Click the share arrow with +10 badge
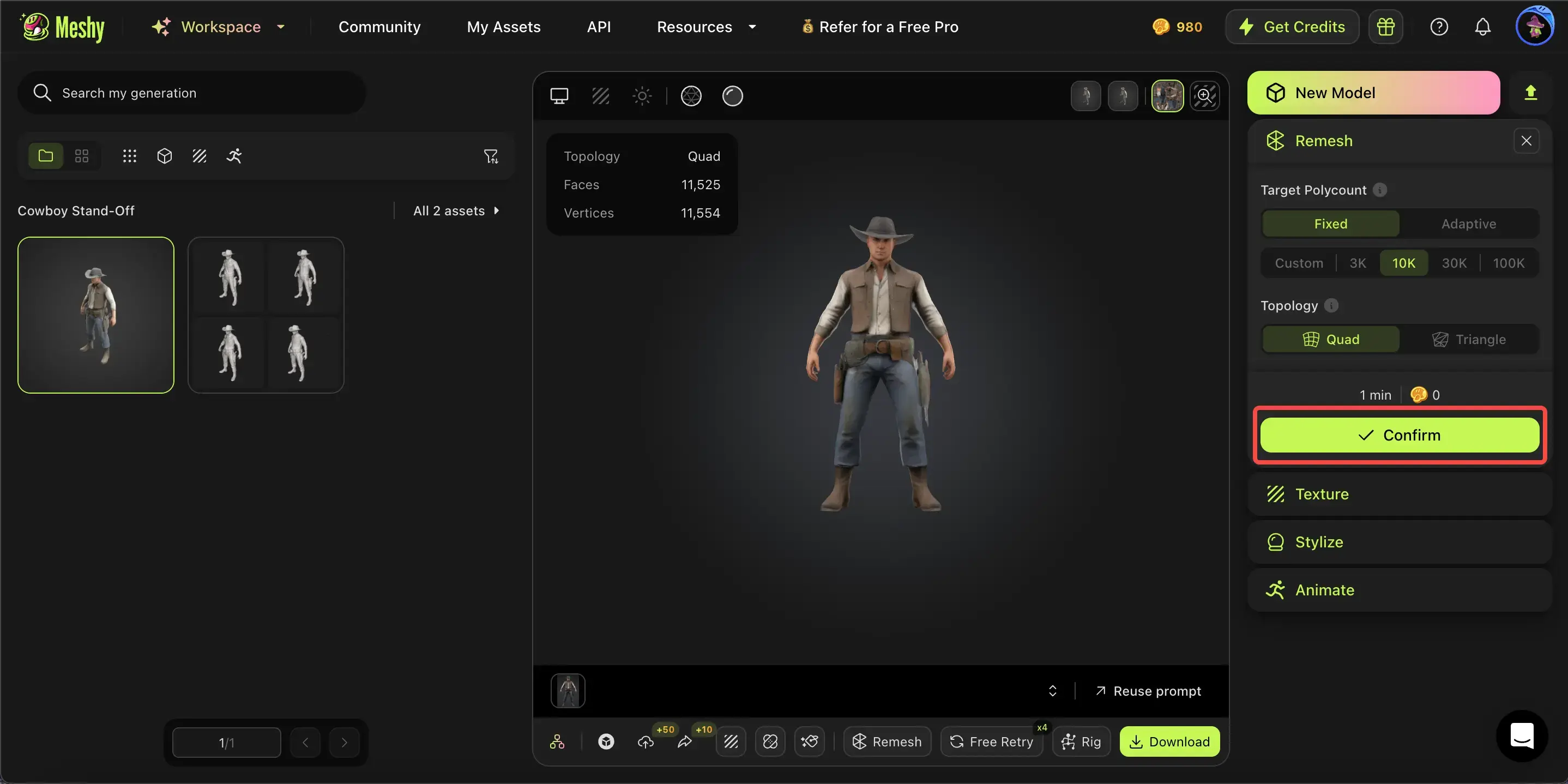The width and height of the screenshot is (1568, 784). tap(685, 741)
